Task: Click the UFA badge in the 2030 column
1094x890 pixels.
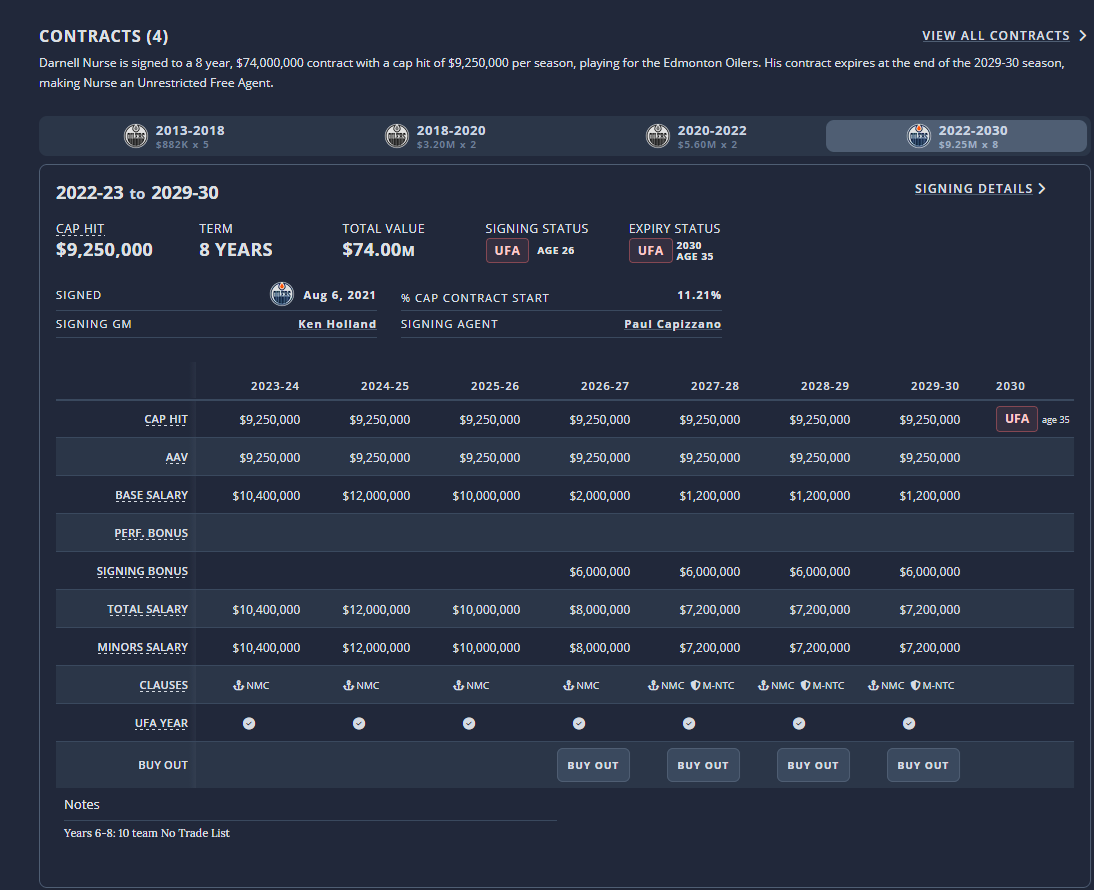Action: pyautogui.click(x=1017, y=419)
